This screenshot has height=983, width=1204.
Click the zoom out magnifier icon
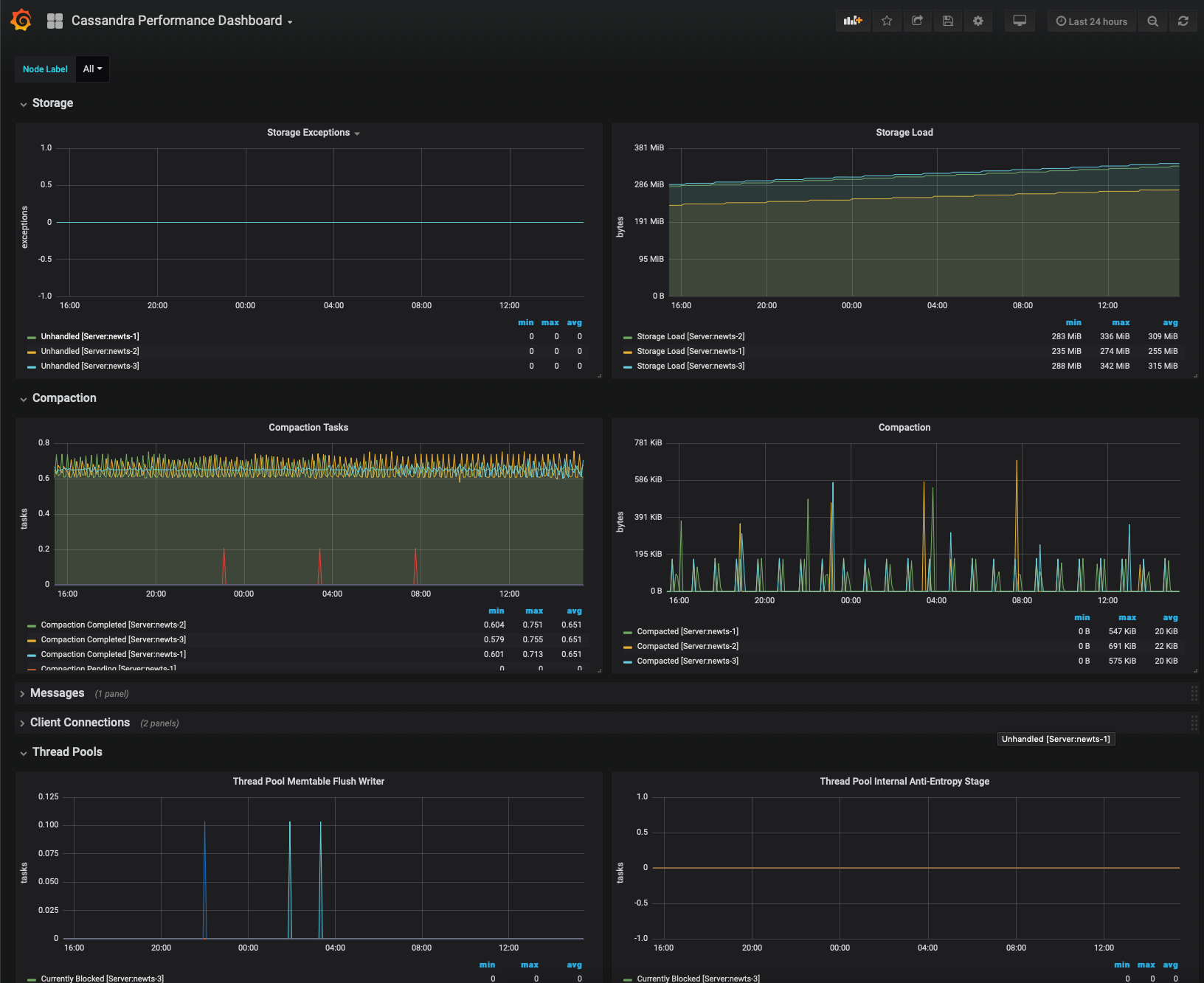[1152, 21]
